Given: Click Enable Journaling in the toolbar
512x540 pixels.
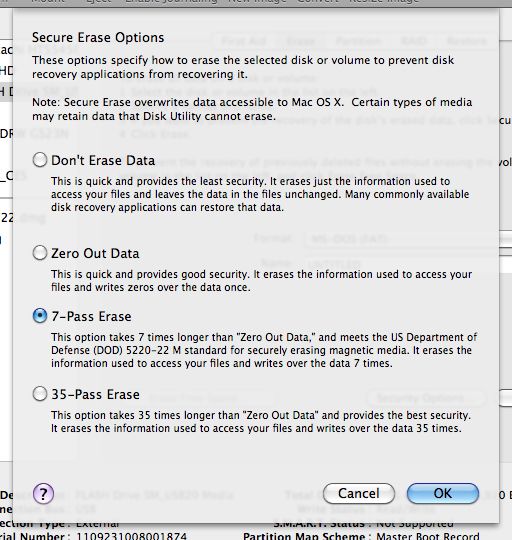Looking at the screenshot, I should coord(171,1).
